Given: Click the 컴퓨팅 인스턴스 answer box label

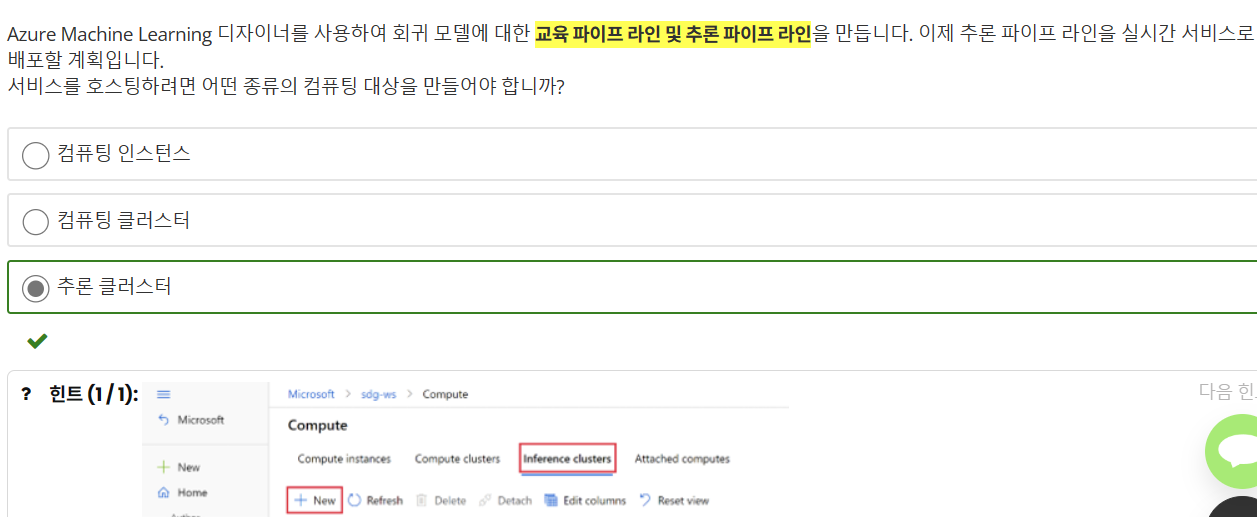Looking at the screenshot, I should 124,154.
